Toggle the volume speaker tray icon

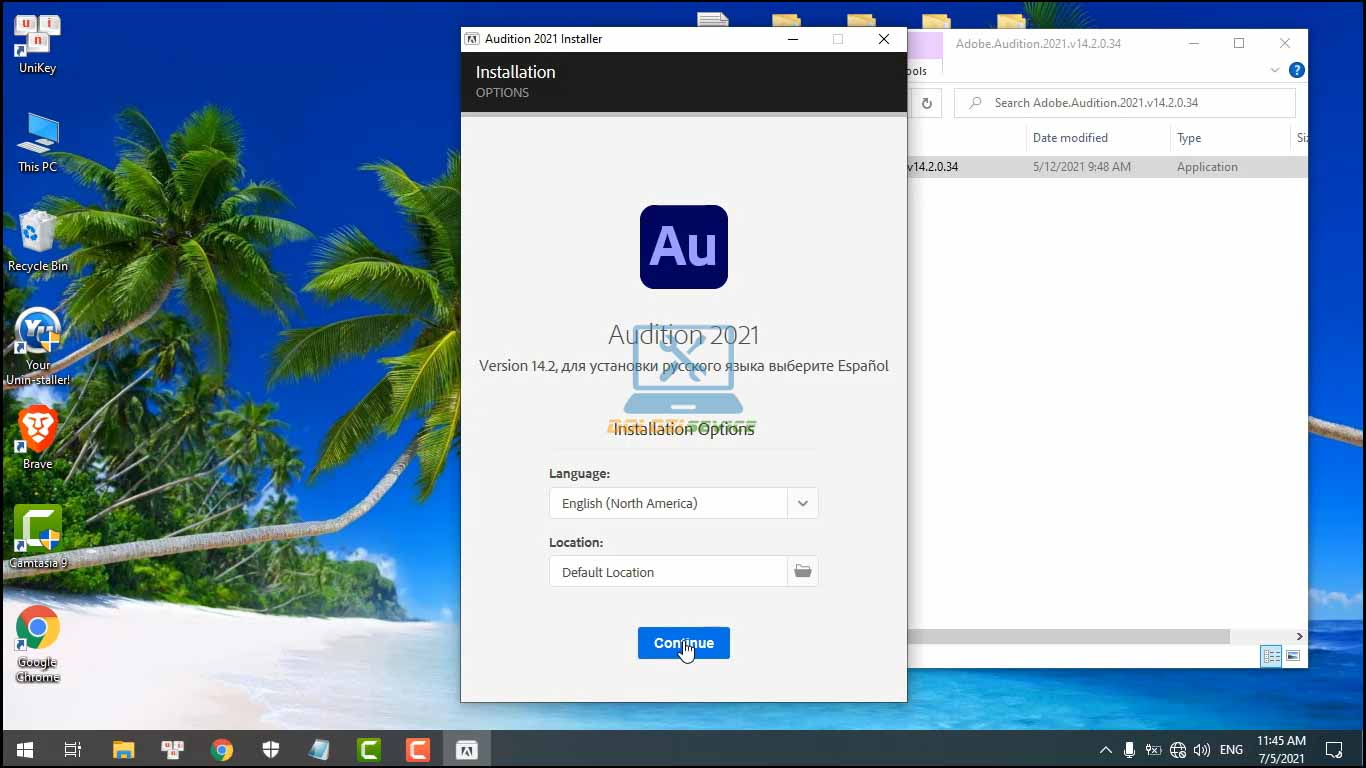click(1202, 749)
